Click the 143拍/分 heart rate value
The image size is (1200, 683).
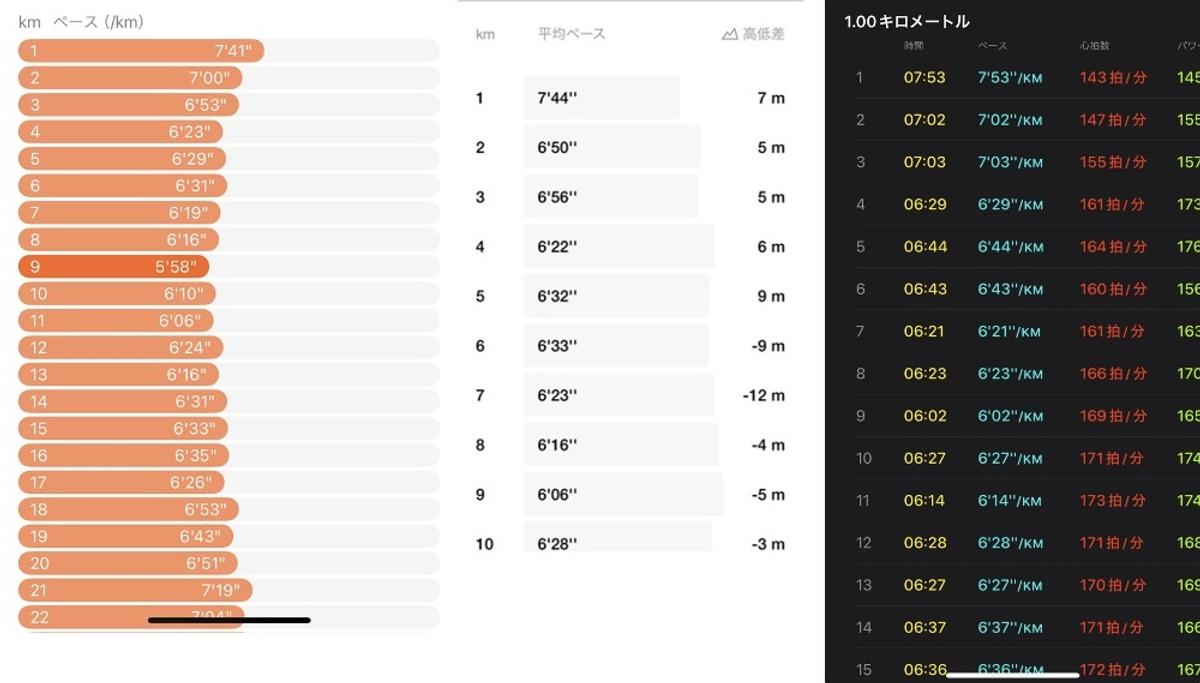(x=1112, y=78)
